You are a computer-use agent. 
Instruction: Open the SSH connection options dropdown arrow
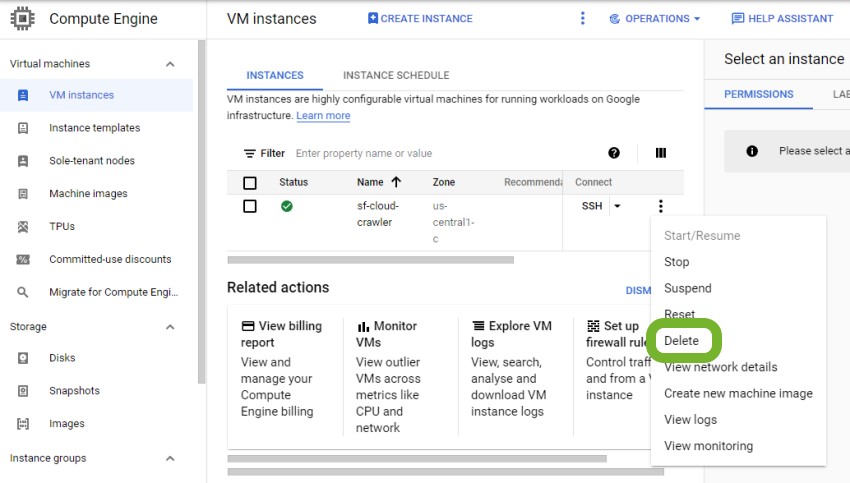[x=617, y=206]
